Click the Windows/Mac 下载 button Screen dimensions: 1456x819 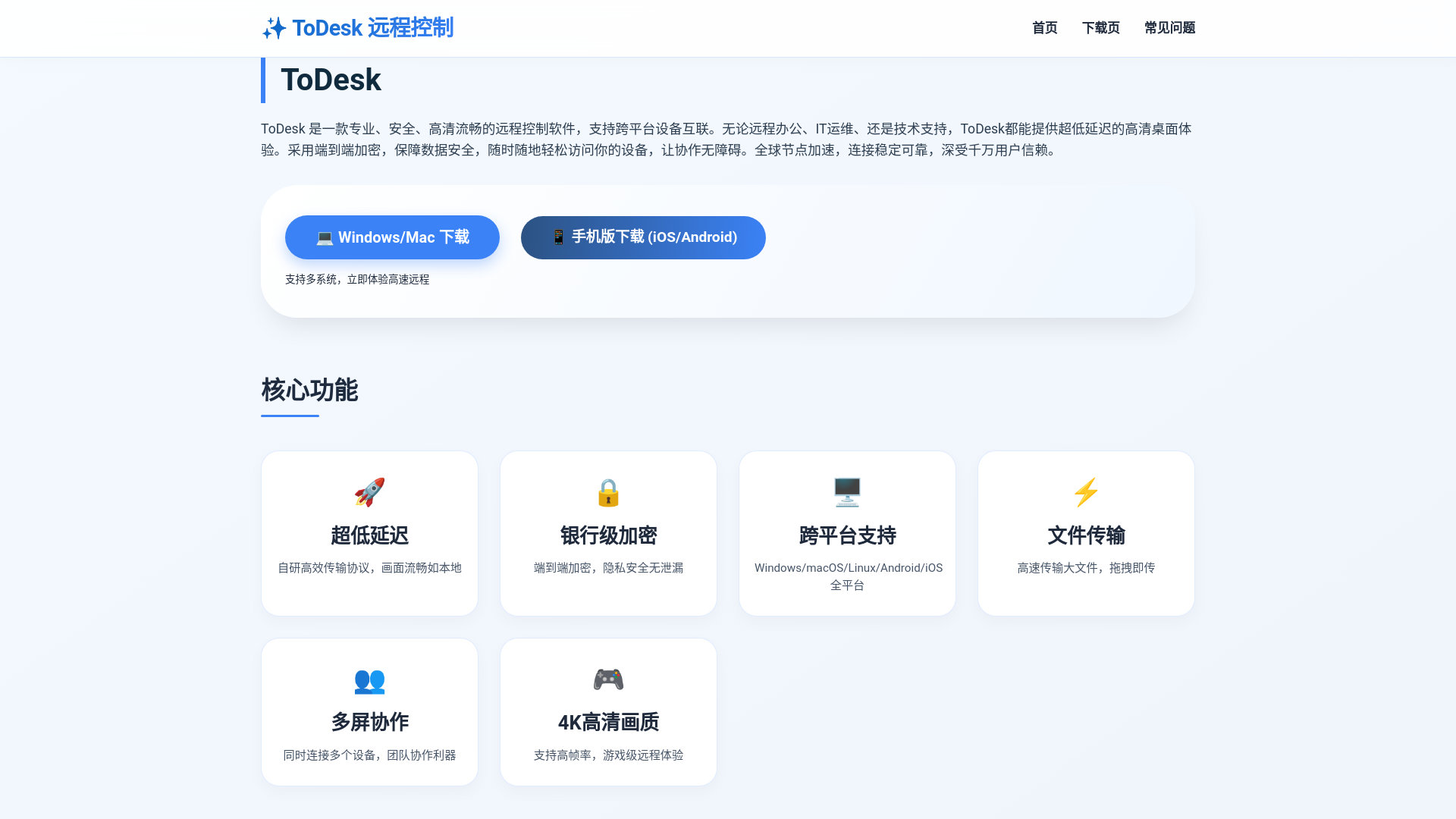(x=392, y=237)
